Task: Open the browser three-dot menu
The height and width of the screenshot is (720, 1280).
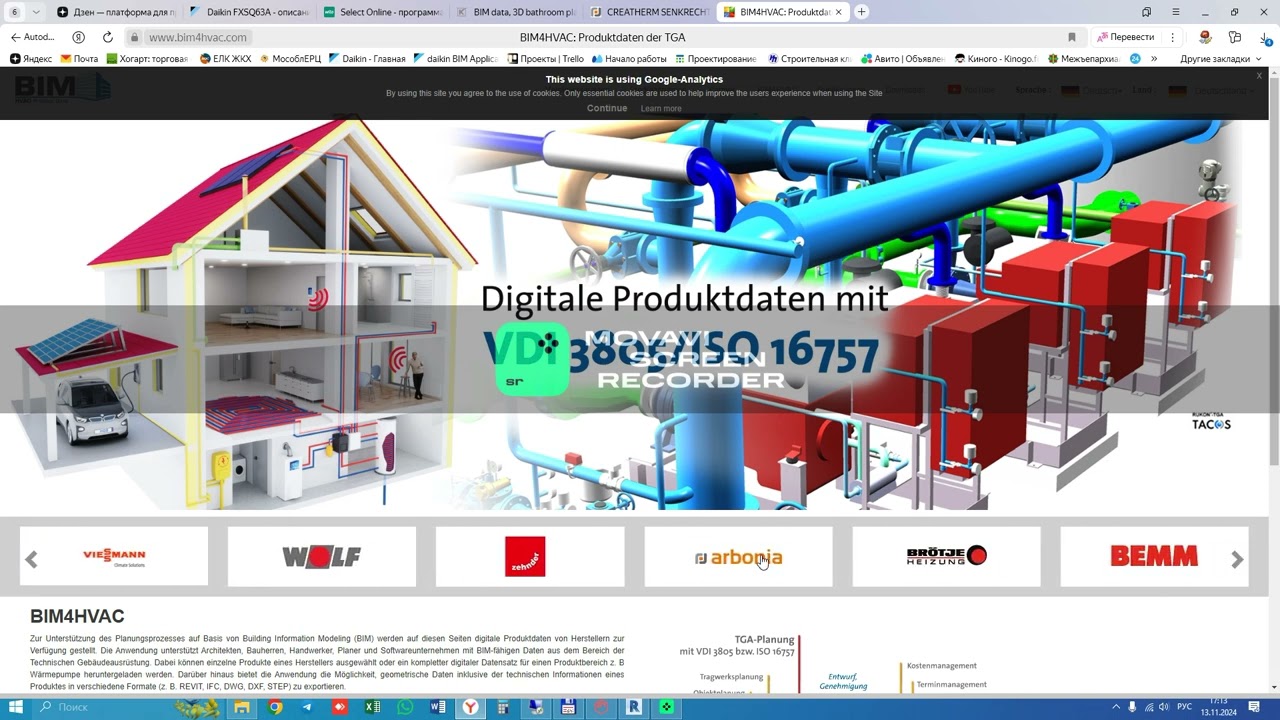Action: point(1172,37)
